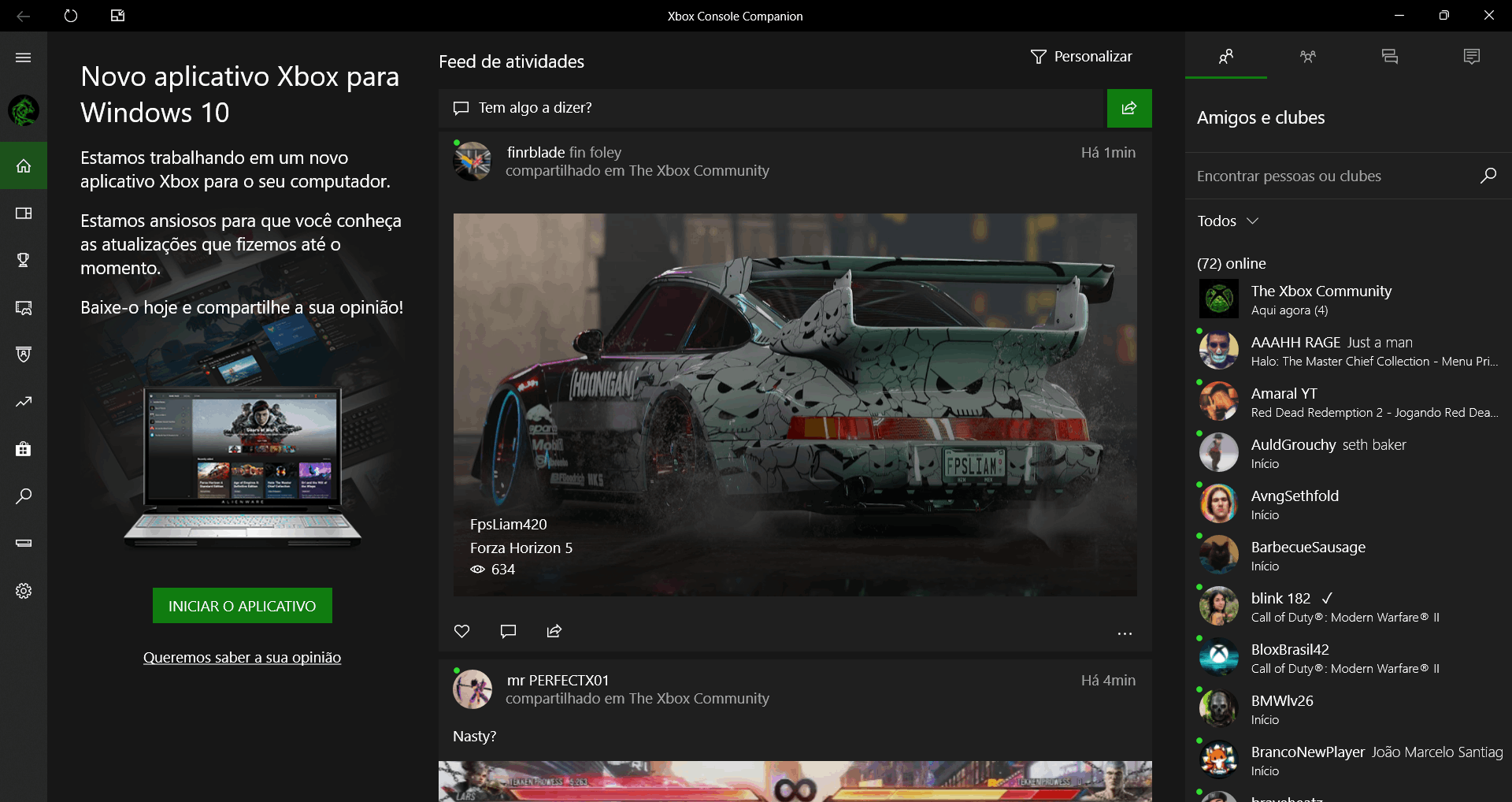Click the compact overlay icon in title bar

pyautogui.click(x=117, y=16)
